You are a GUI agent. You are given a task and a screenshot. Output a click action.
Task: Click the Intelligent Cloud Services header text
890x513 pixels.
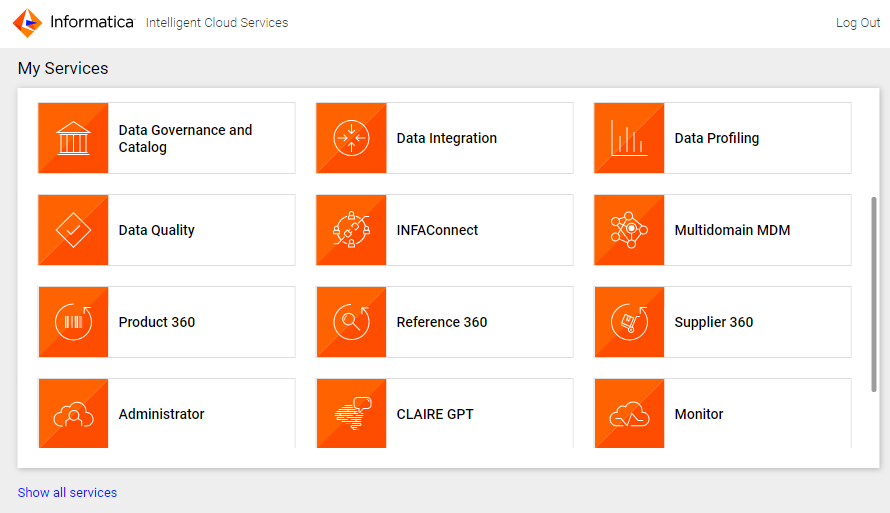click(x=217, y=23)
